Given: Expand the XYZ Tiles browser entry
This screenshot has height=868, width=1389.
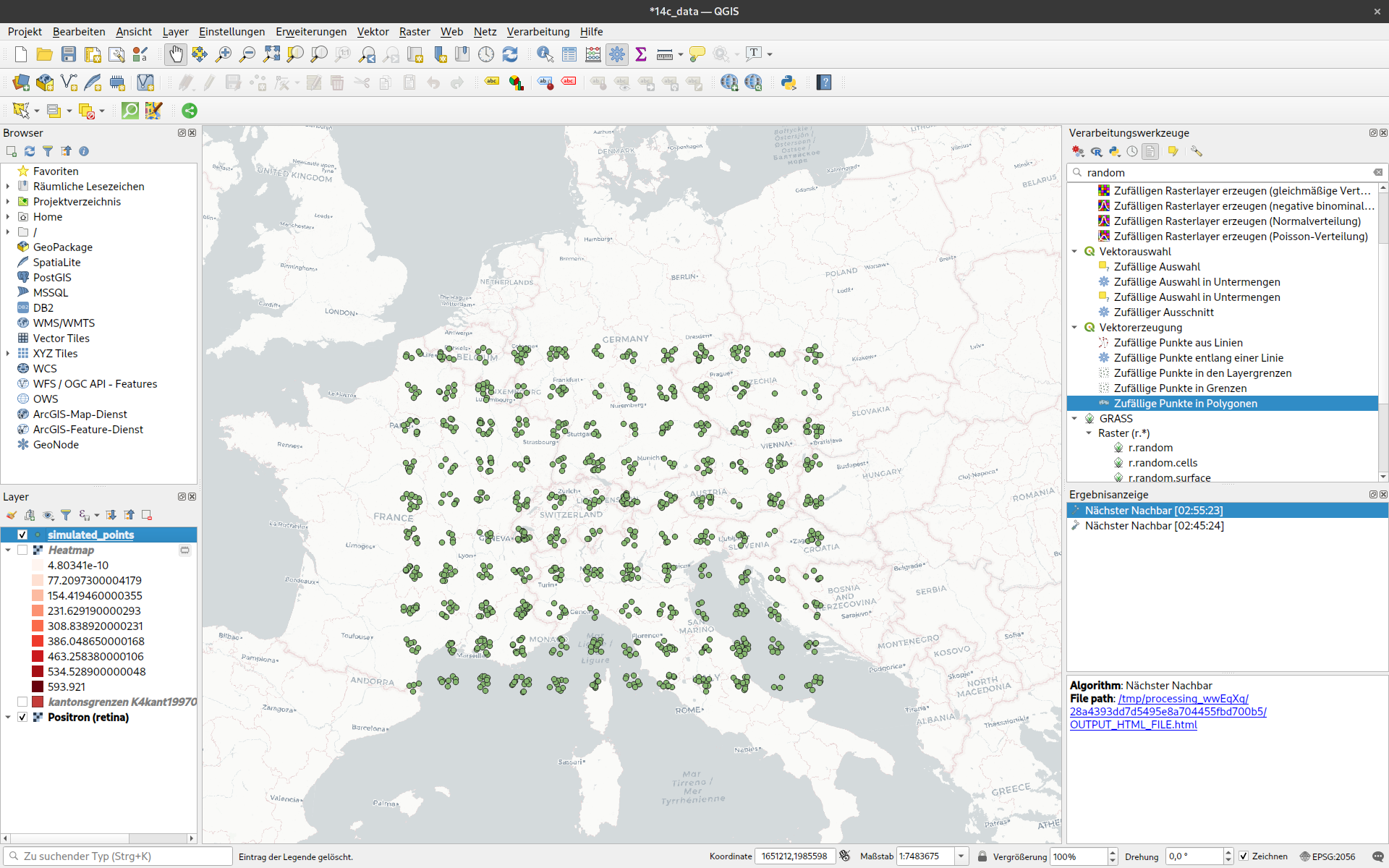Looking at the screenshot, I should click(8, 354).
